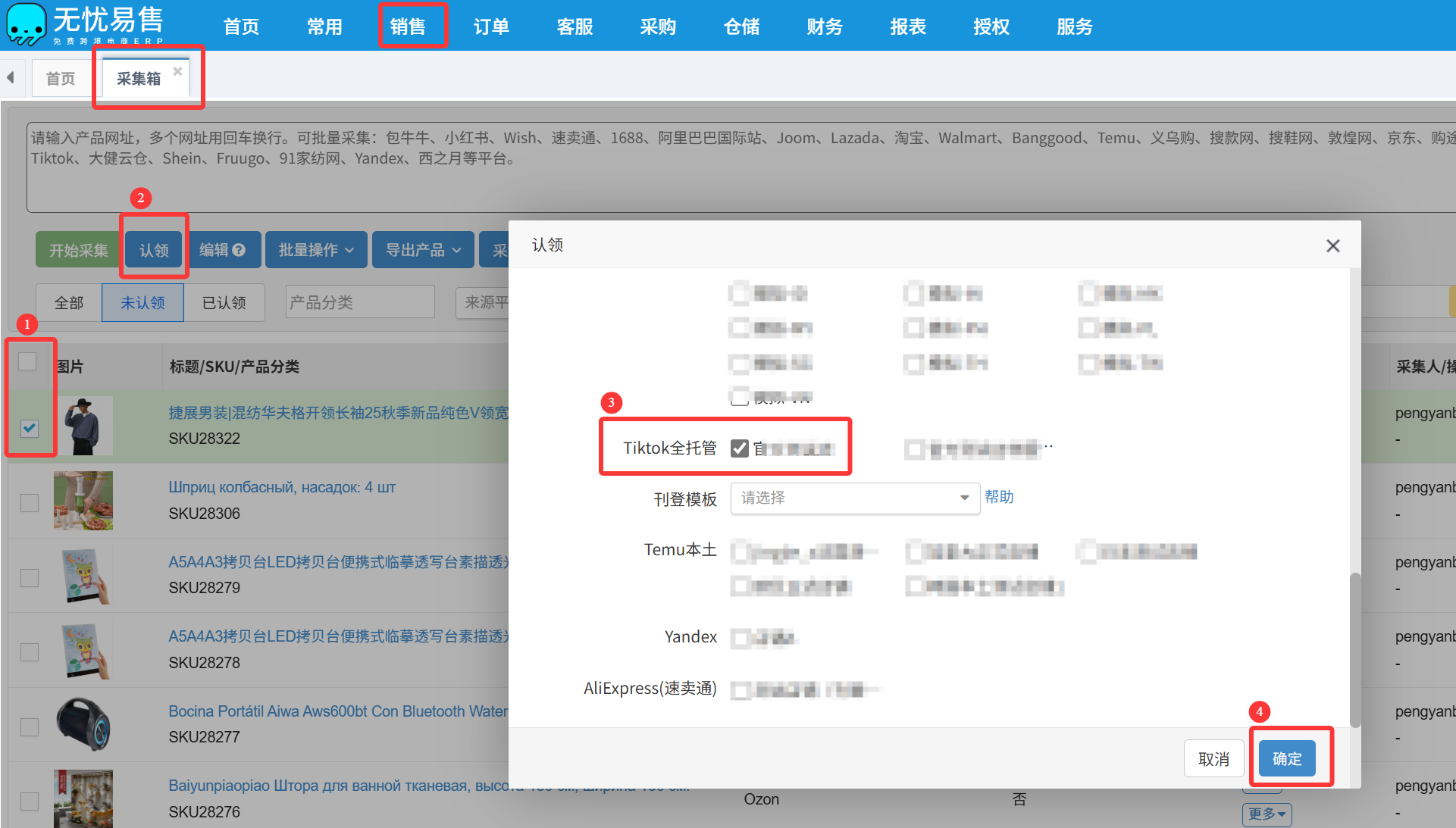Toggle the select-all checkbox in table header
The width and height of the screenshot is (1456, 828).
pos(28,362)
